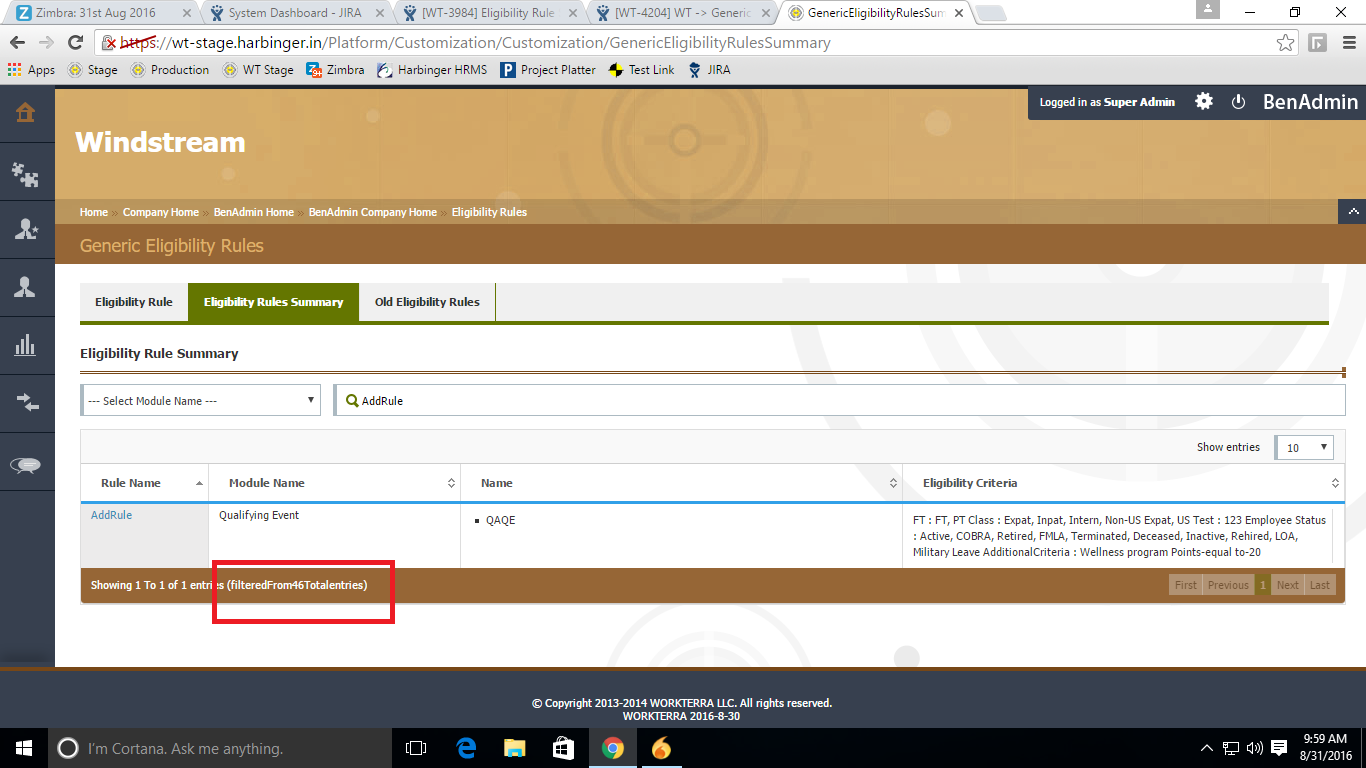Expand the Select Module Name dropdown

(x=201, y=400)
